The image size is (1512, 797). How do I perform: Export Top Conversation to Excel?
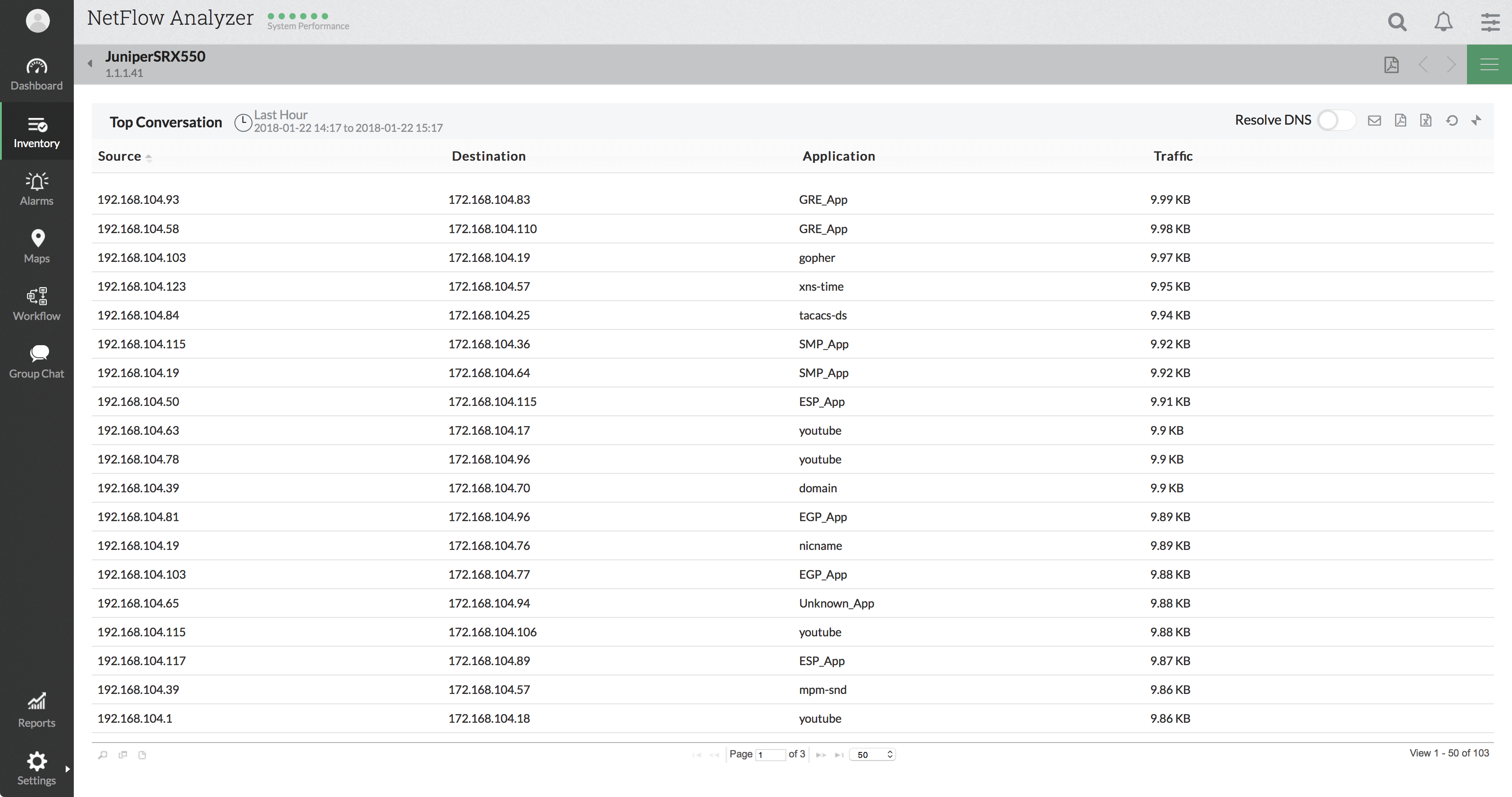(x=1426, y=120)
